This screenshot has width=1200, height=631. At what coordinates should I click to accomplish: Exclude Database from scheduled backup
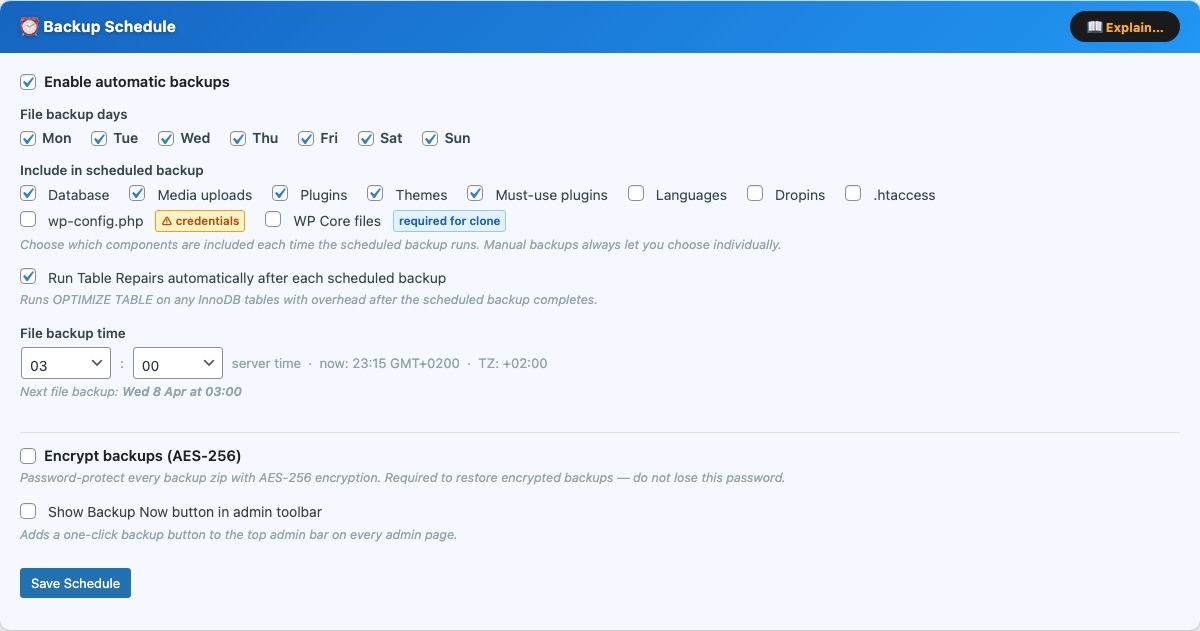[x=29, y=194]
